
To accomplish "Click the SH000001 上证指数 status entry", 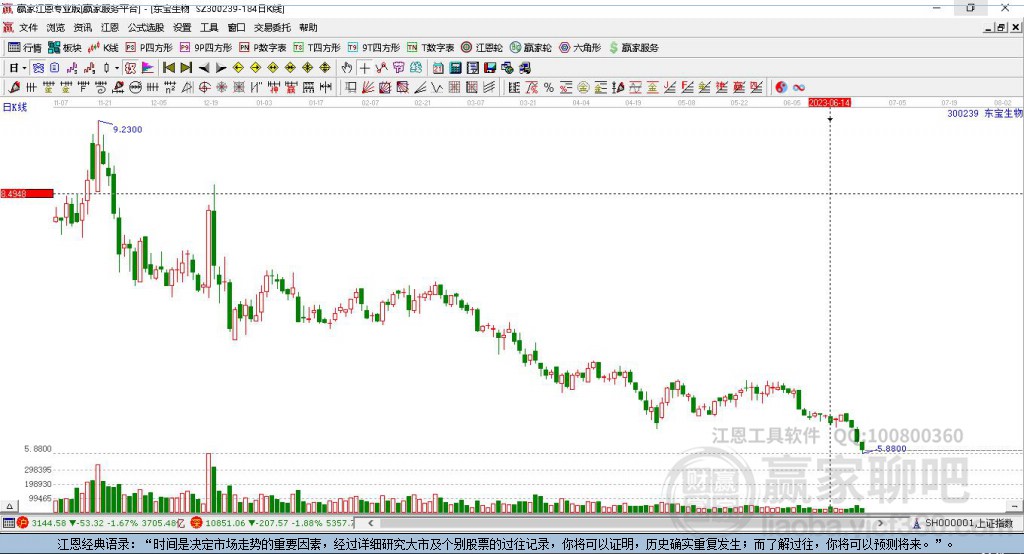I will [x=968, y=523].
